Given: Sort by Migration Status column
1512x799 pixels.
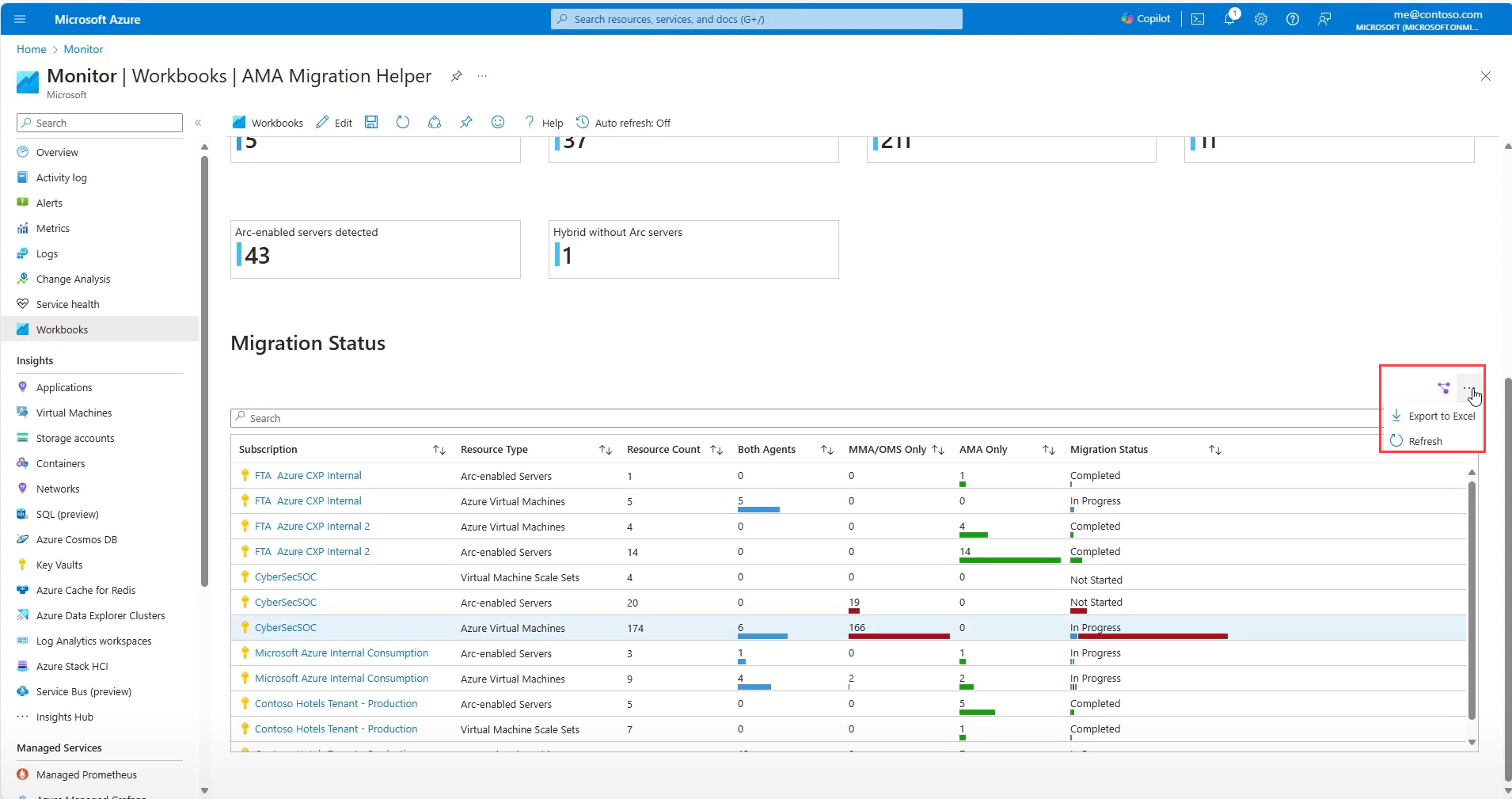Looking at the screenshot, I should [1215, 450].
